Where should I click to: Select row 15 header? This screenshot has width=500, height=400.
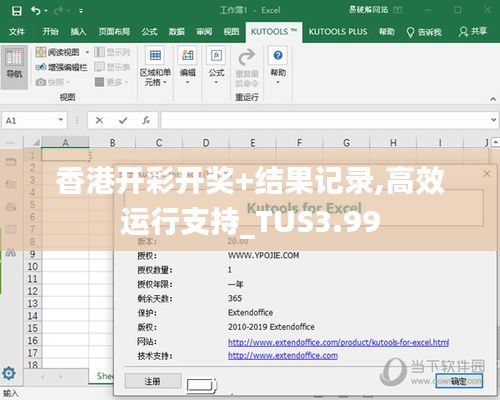point(33,328)
